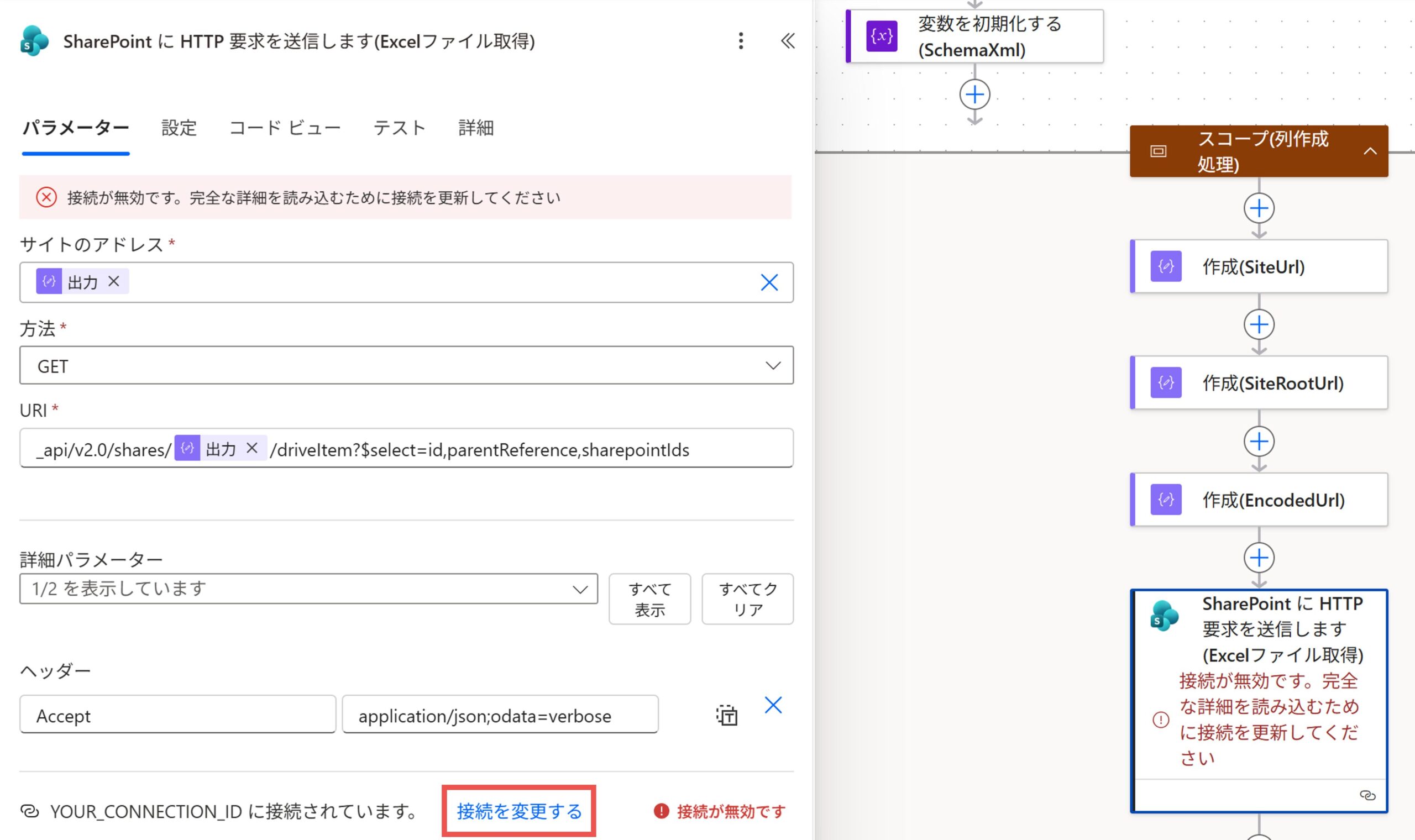Collapse the panel with the double chevron
The height and width of the screenshot is (840, 1415).
(788, 41)
